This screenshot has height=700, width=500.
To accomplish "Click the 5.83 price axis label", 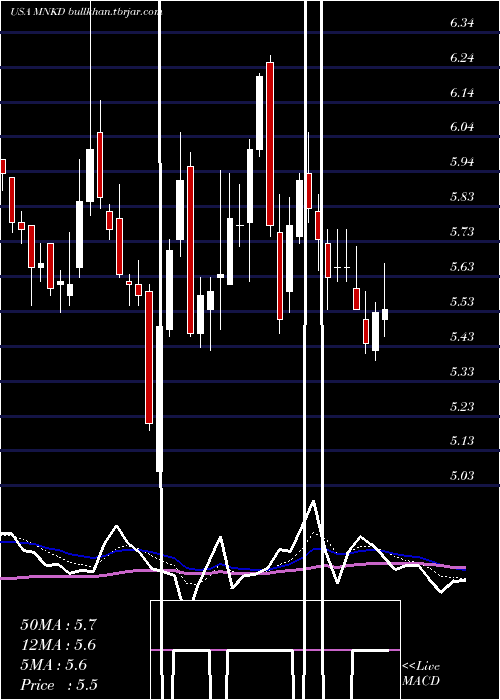I will coord(462,197).
